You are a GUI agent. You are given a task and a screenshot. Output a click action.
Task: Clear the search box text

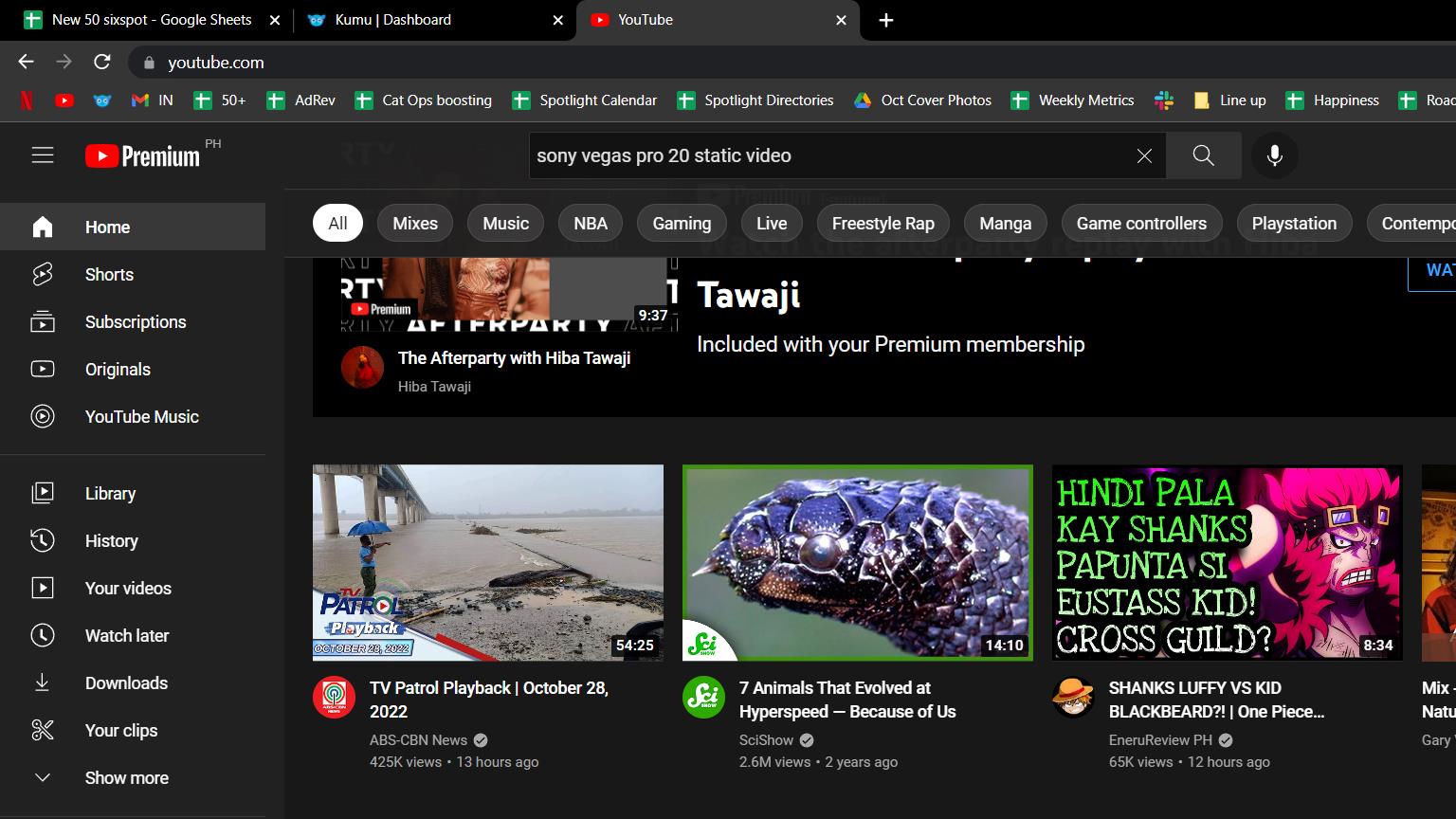pyautogui.click(x=1144, y=155)
